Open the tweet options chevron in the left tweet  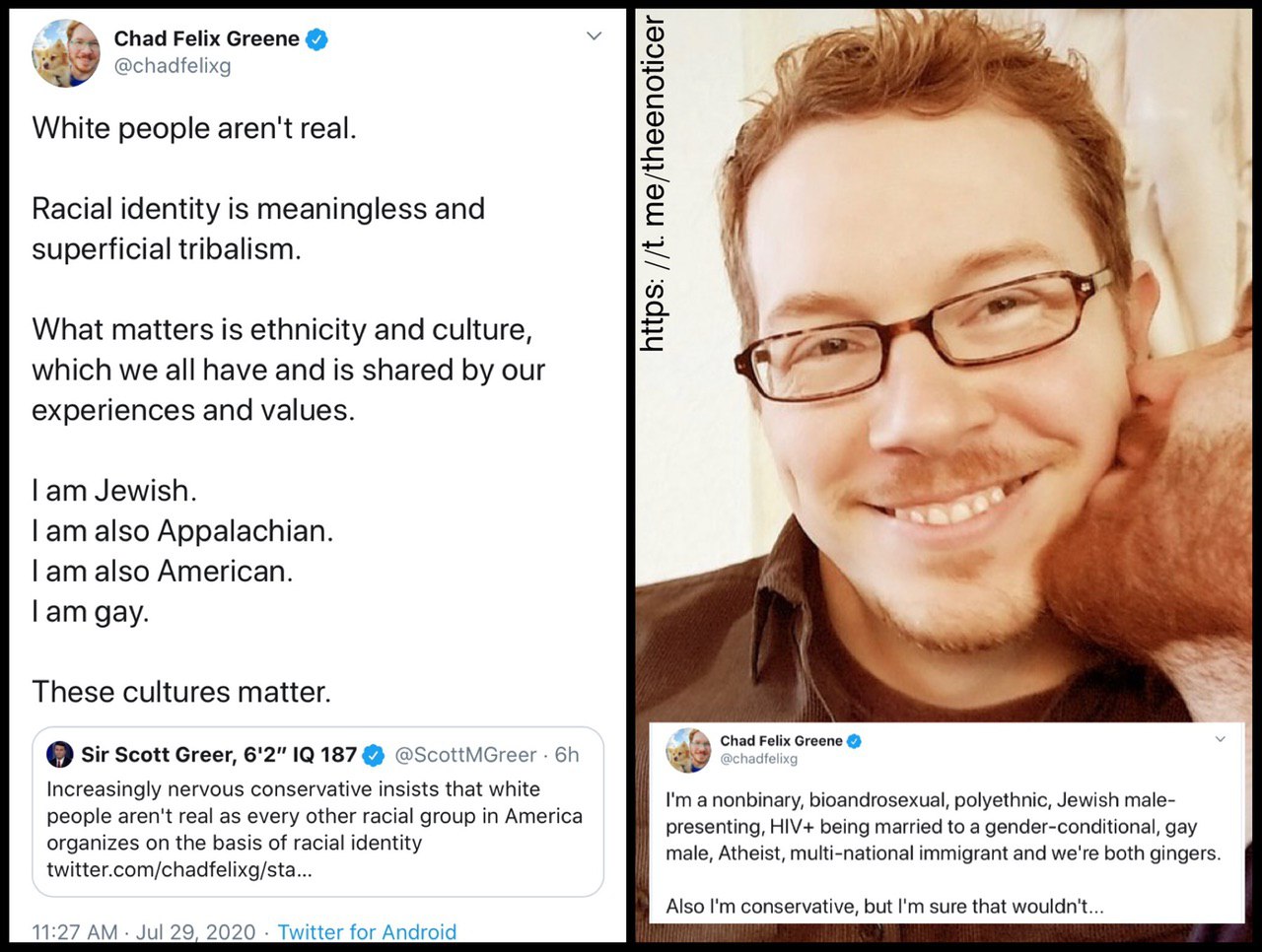[594, 36]
